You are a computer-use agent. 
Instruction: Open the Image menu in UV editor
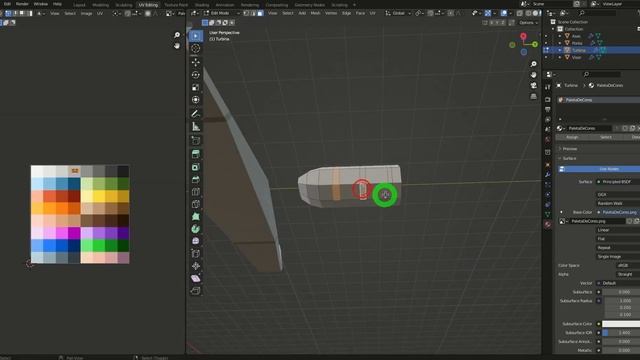point(86,13)
